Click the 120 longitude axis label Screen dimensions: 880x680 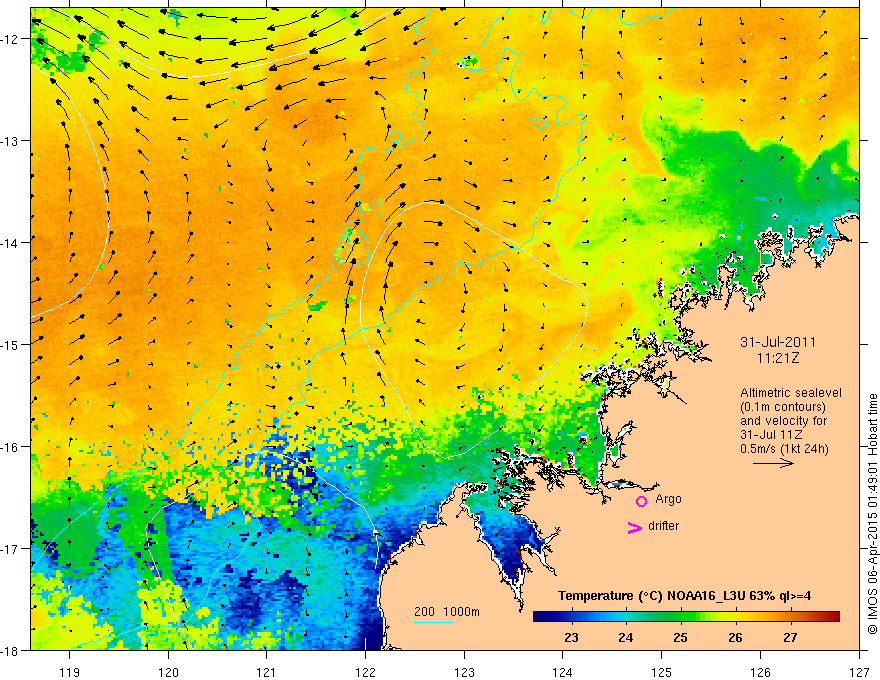pyautogui.click(x=168, y=672)
